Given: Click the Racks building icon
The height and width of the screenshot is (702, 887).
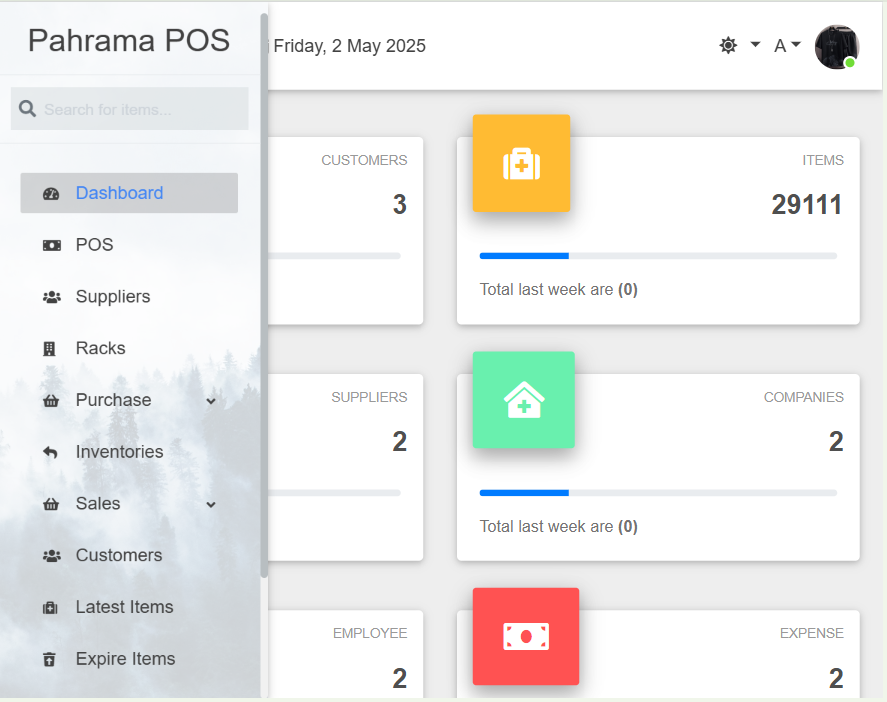Looking at the screenshot, I should 50,349.
